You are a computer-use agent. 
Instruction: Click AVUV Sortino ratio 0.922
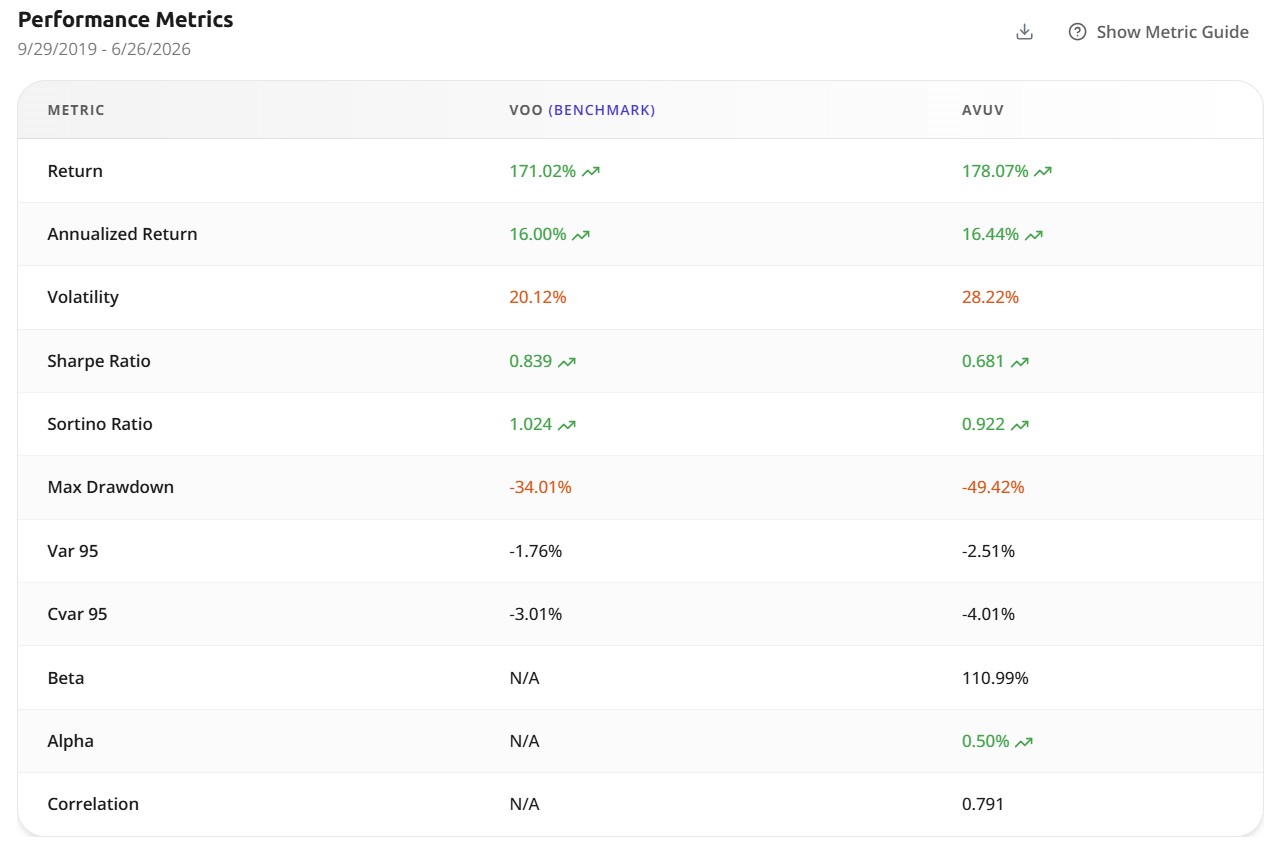click(x=984, y=424)
